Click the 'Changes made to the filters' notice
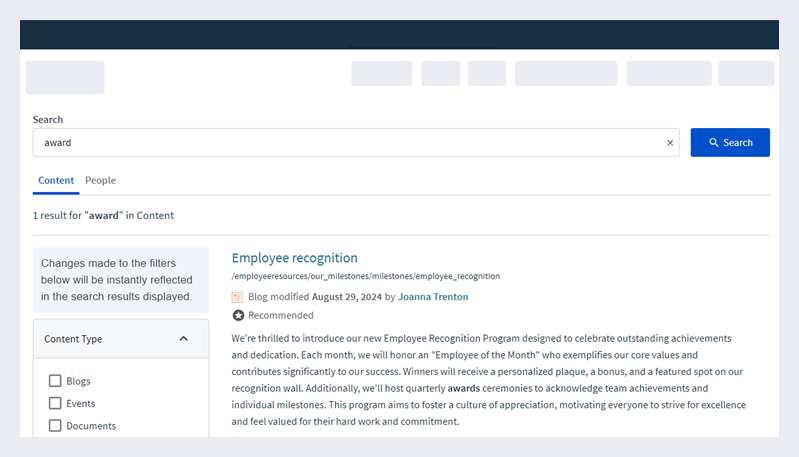Image resolution: width=799 pixels, height=457 pixels. point(121,280)
